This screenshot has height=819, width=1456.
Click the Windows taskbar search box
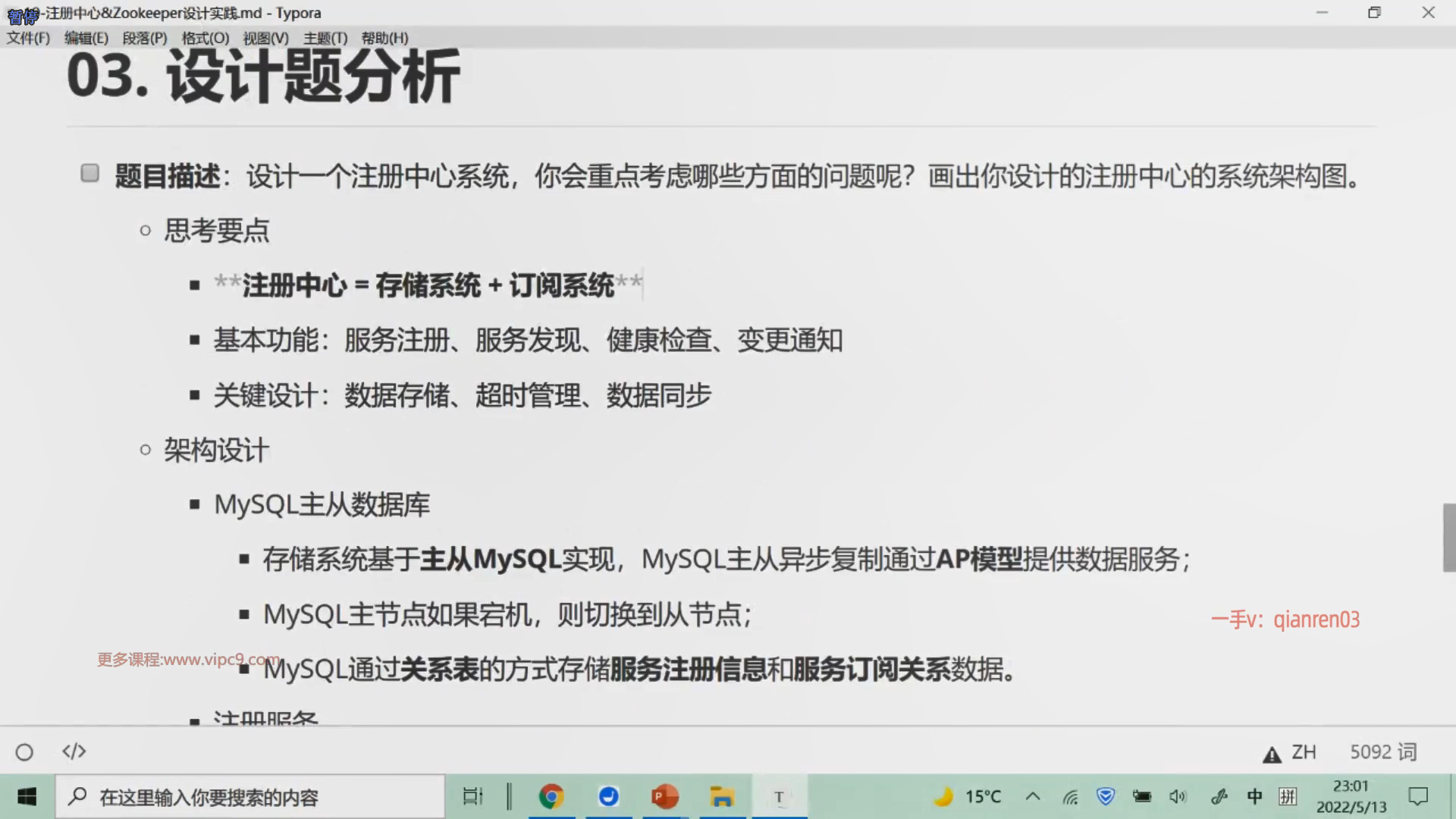click(x=250, y=796)
